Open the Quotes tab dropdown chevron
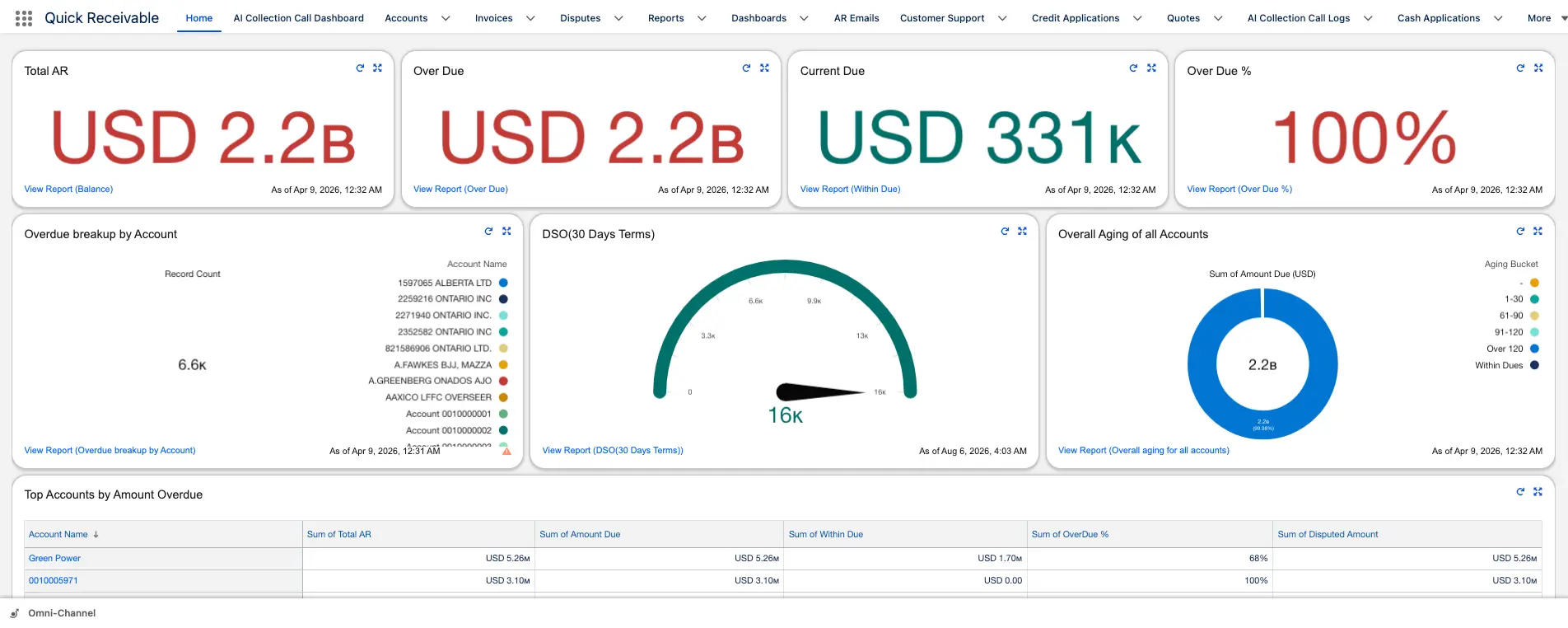 coord(1218,18)
